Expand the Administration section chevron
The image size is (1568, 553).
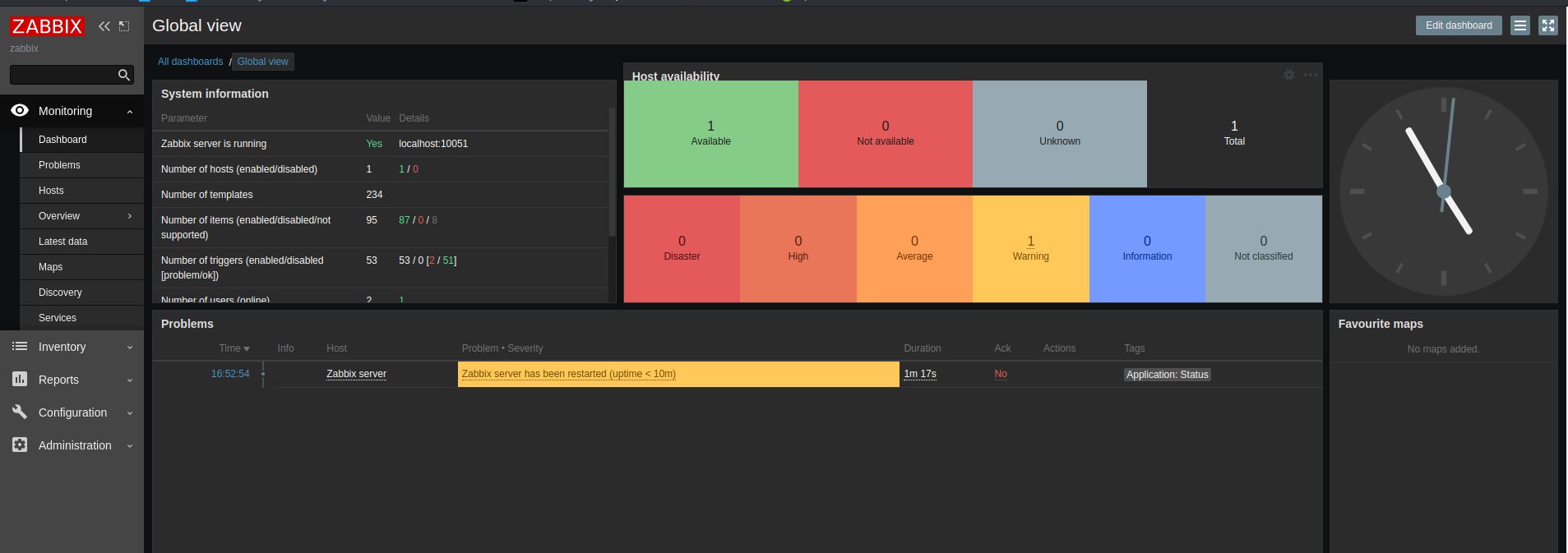130,446
